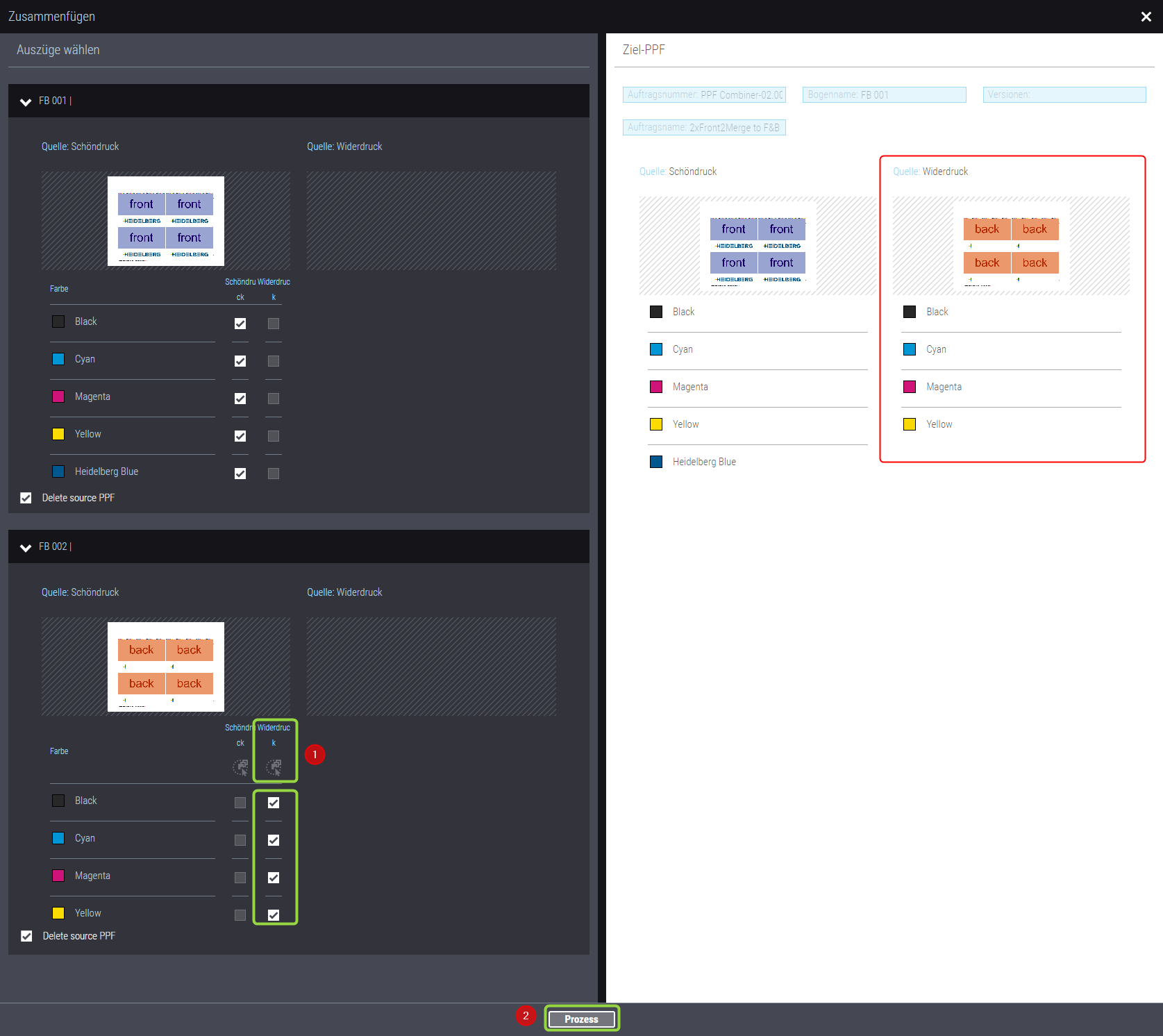
Task: Click the Bogenname field
Action: tap(884, 95)
